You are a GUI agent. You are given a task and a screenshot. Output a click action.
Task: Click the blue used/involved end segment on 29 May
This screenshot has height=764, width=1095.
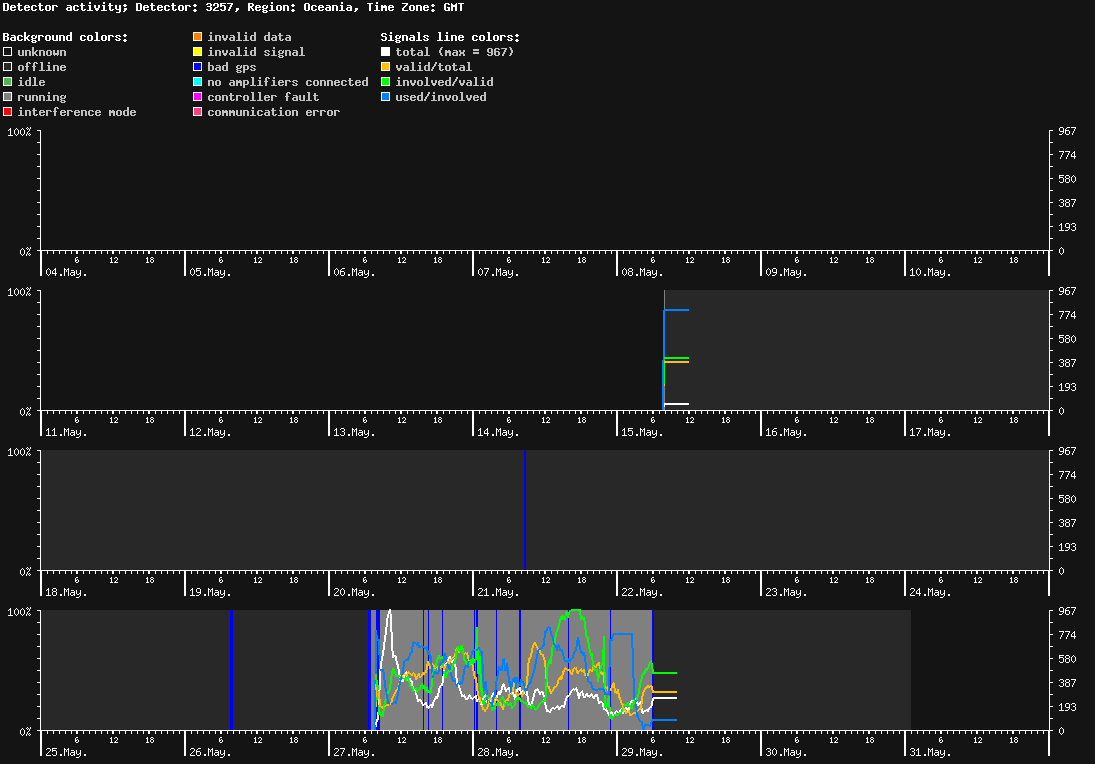[665, 720]
